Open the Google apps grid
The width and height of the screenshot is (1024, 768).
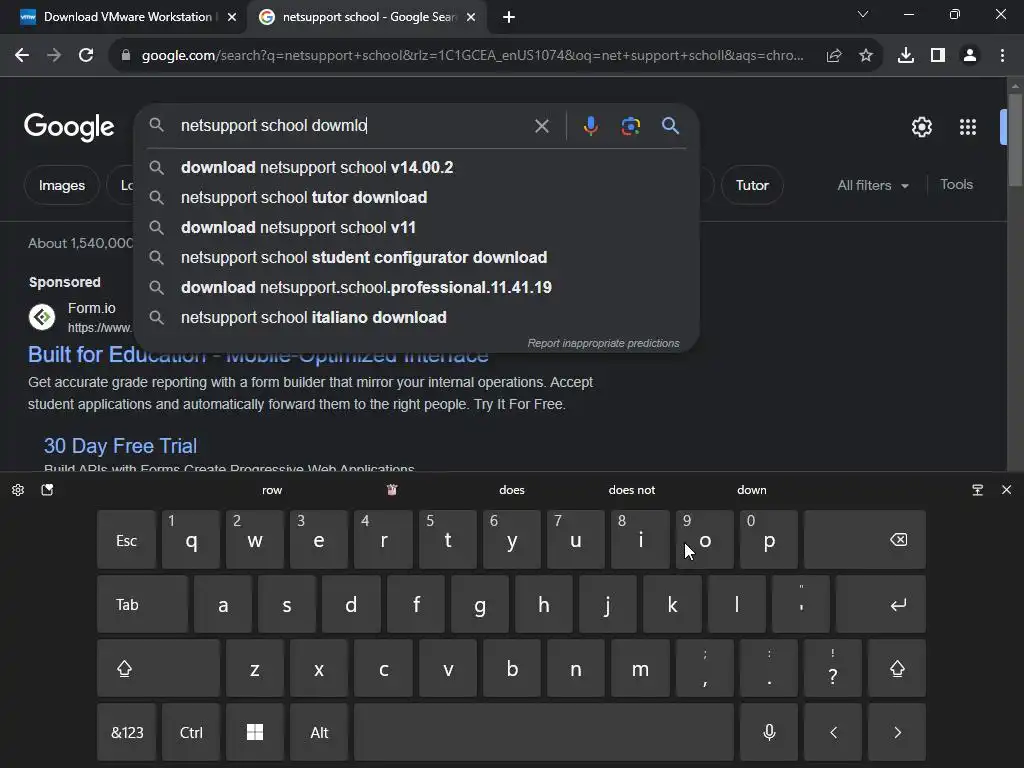click(x=968, y=127)
